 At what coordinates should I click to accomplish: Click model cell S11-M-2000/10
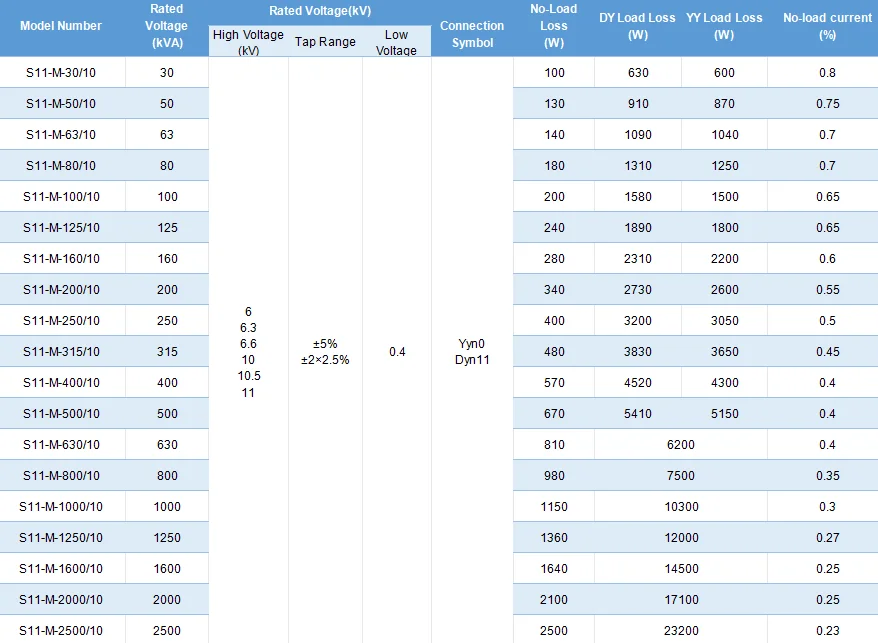tap(61, 600)
